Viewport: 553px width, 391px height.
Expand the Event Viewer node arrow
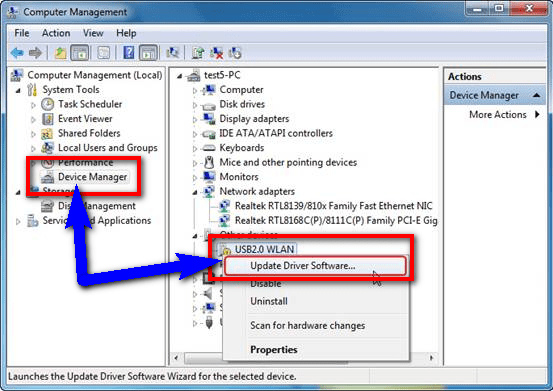(33, 120)
